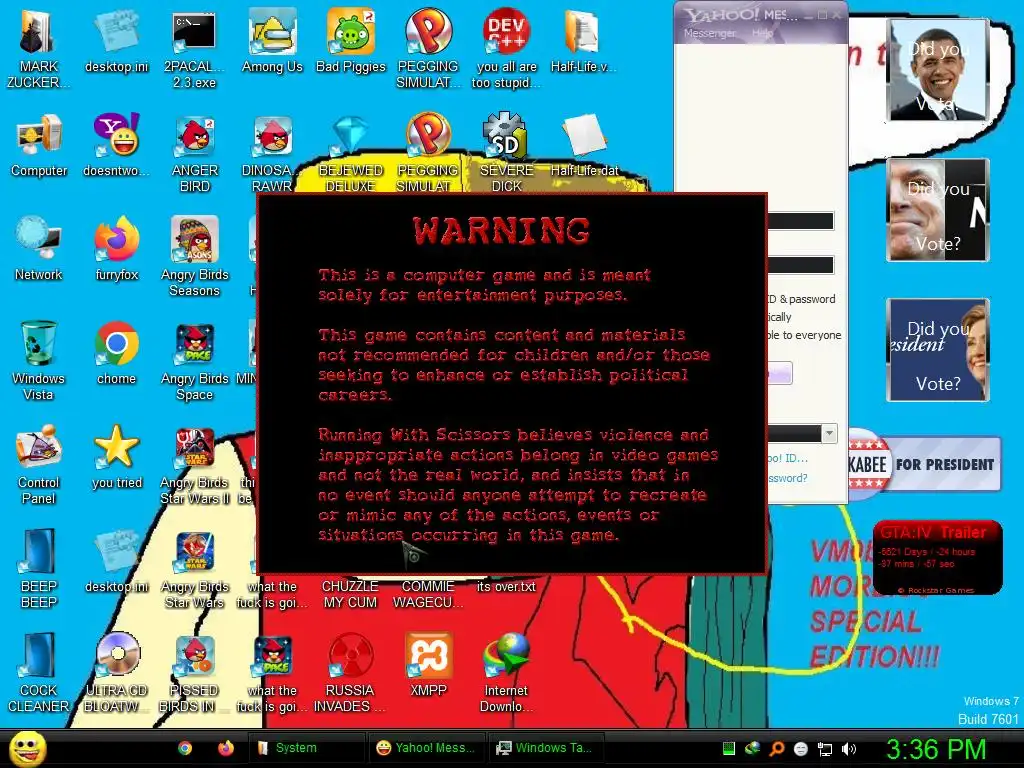Click the magnifier tray icon

point(777,748)
